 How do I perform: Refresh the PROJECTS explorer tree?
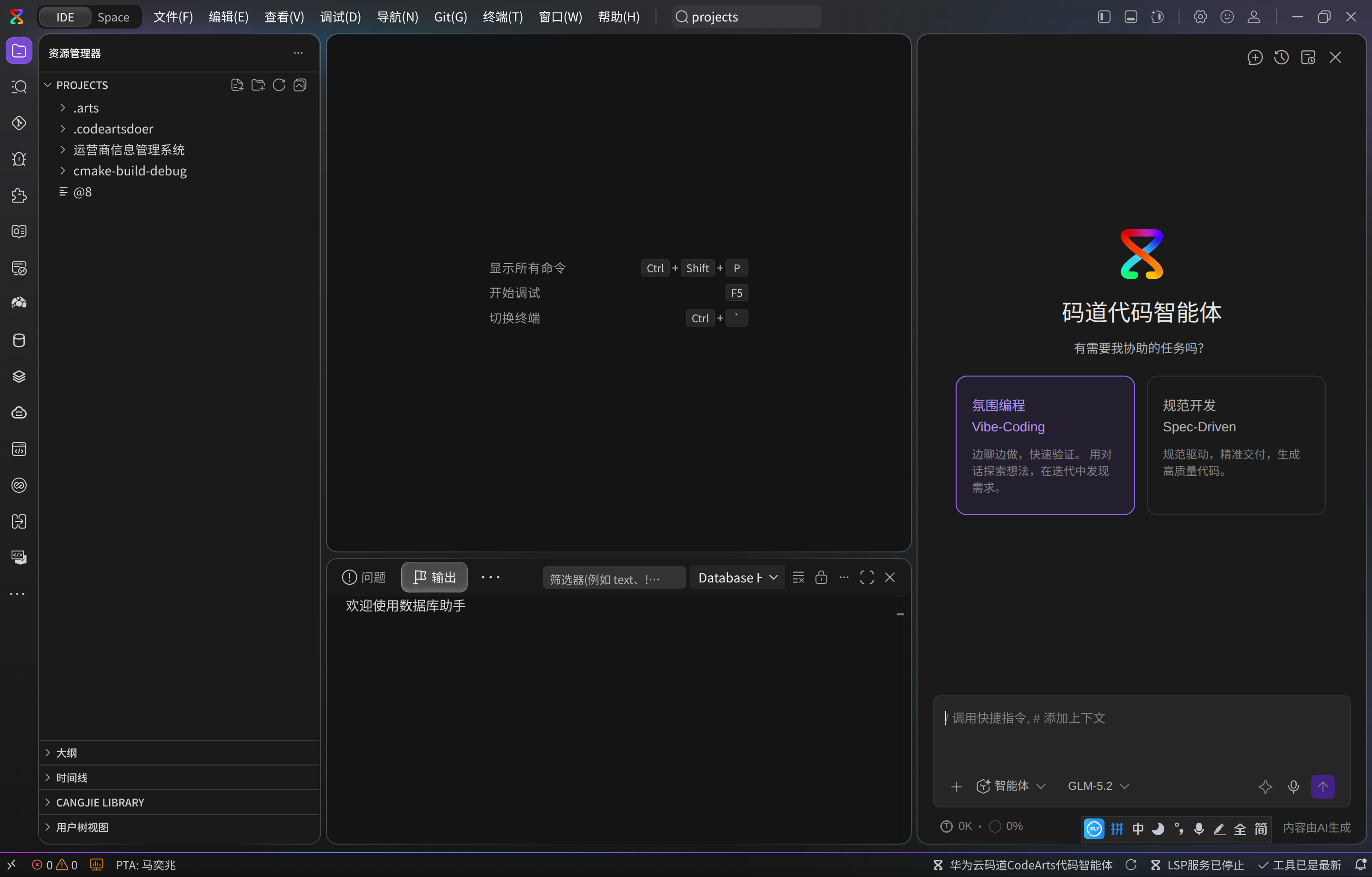(279, 85)
